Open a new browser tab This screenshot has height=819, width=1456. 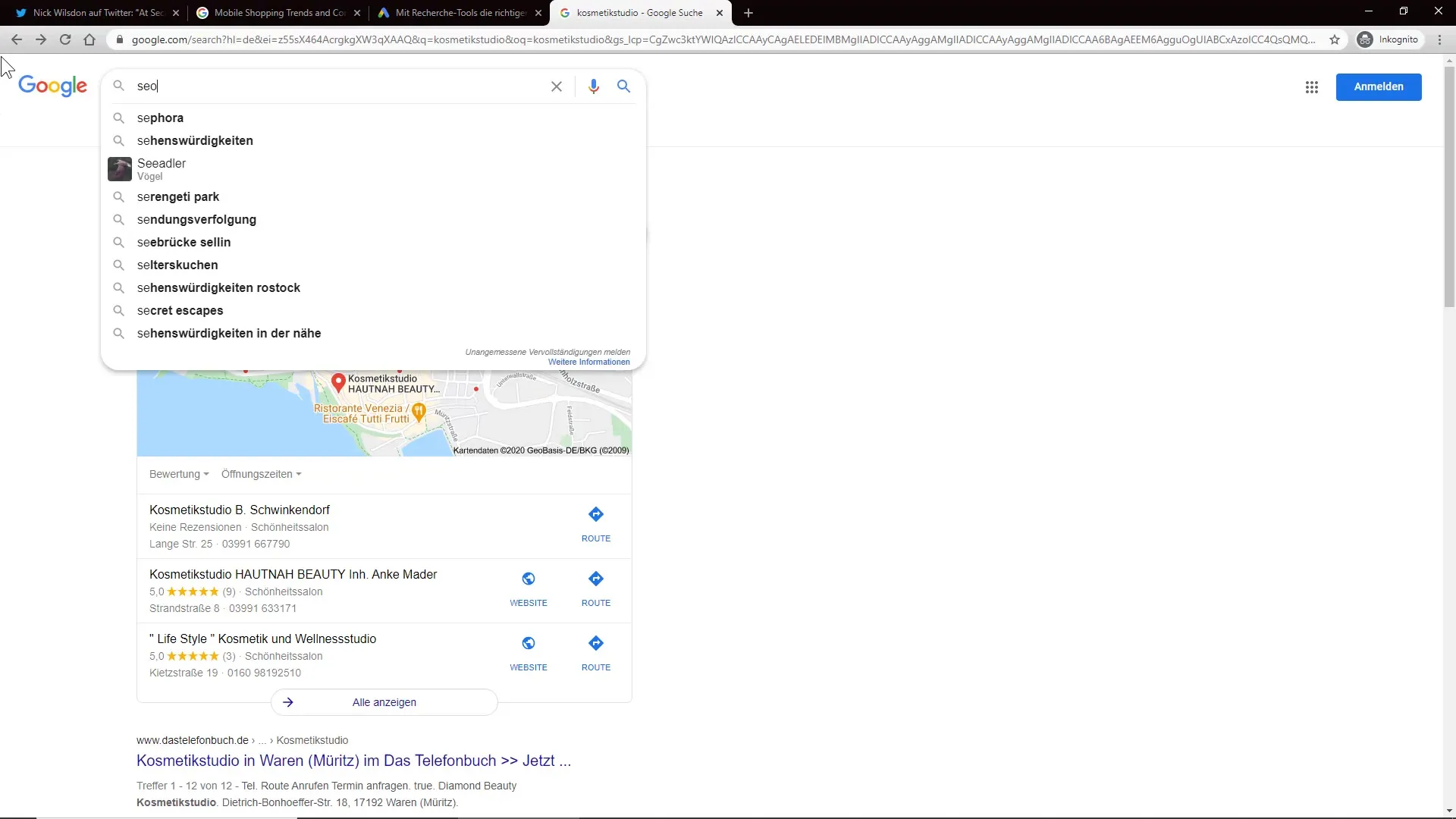pos(748,13)
